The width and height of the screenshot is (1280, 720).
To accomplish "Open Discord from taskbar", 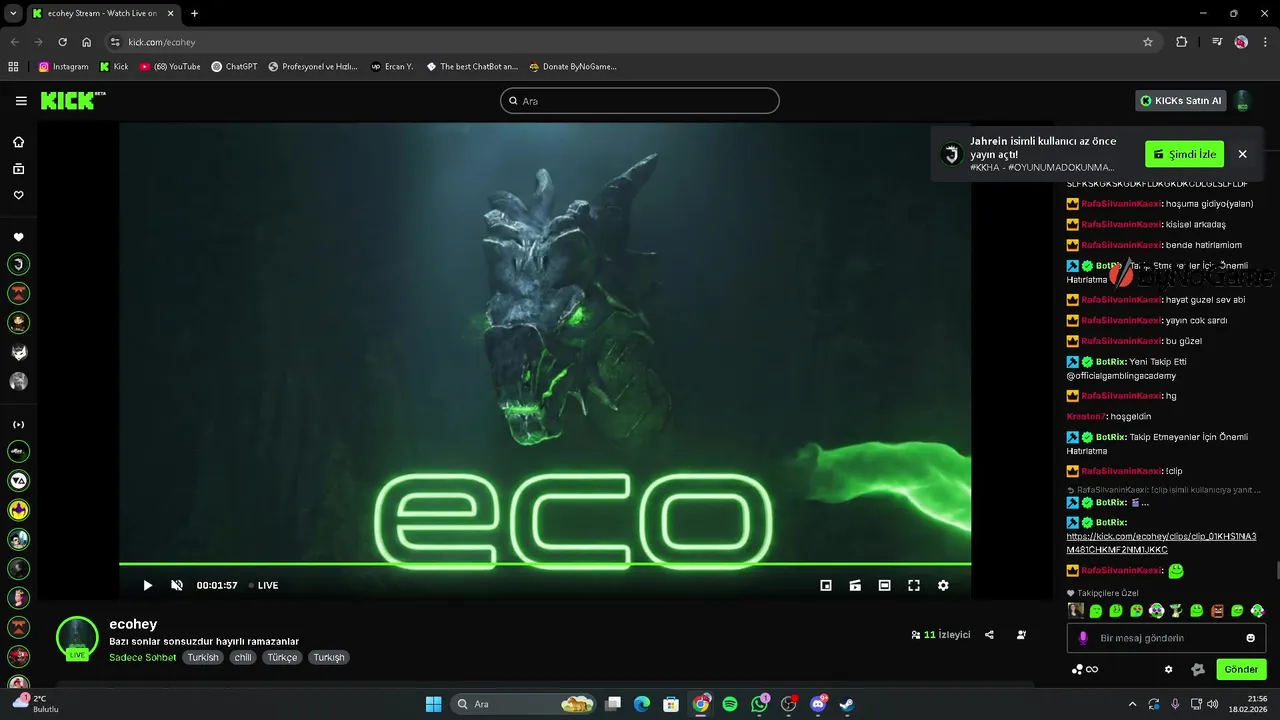I will pyautogui.click(x=818, y=704).
